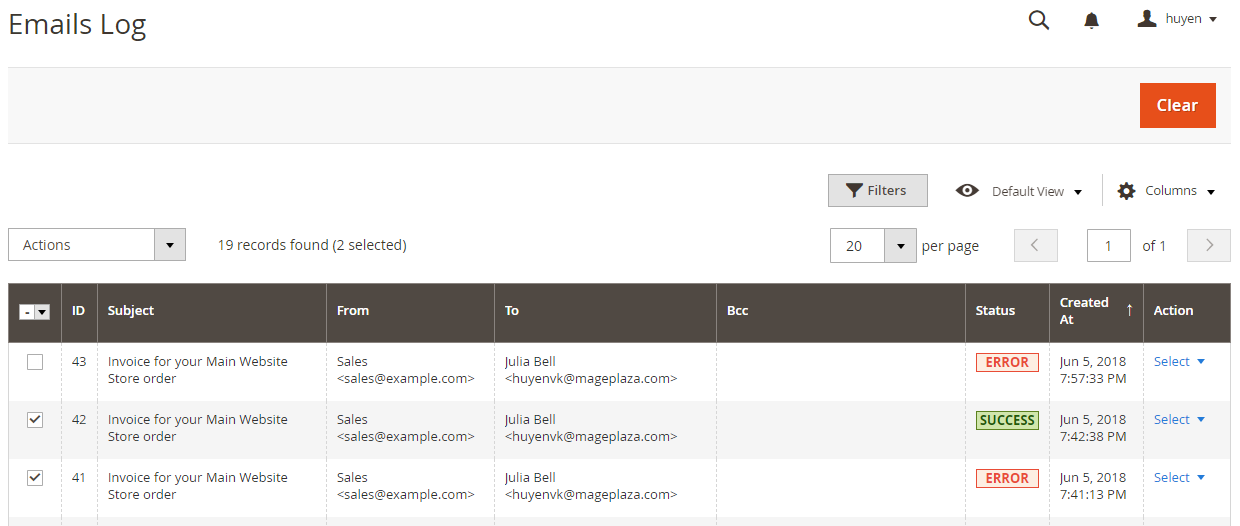Uncheck the checkbox for email ID 41

(35, 478)
